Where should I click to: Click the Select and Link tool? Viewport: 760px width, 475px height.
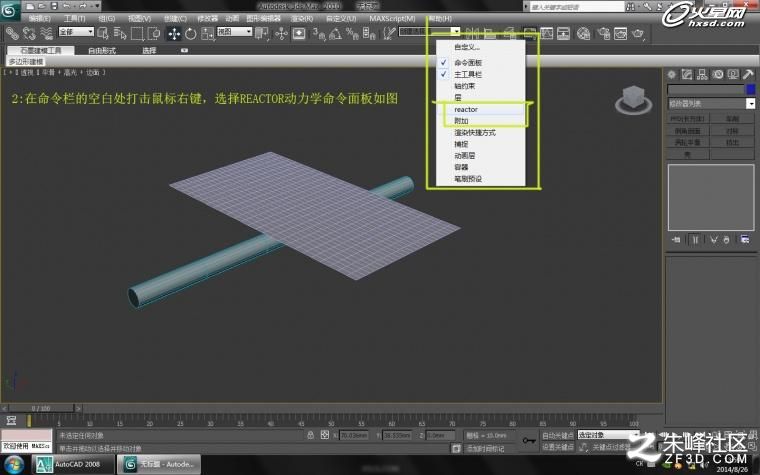point(12,33)
